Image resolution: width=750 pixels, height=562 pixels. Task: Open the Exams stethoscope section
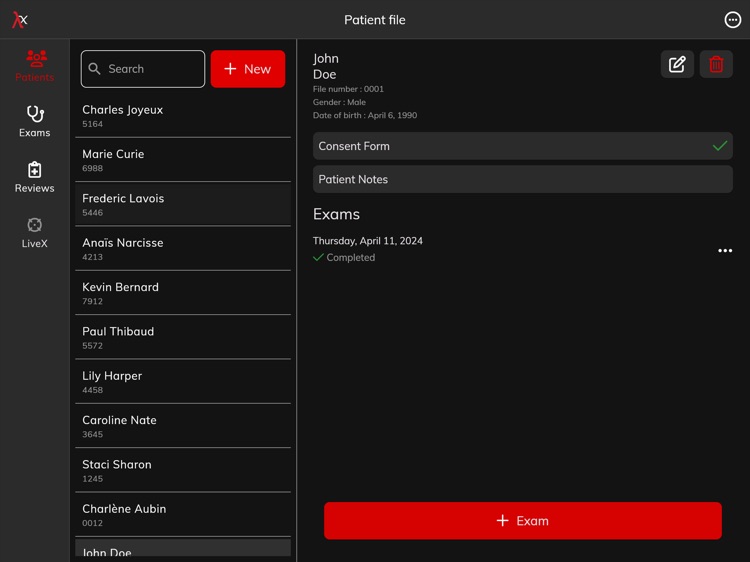tap(34, 121)
